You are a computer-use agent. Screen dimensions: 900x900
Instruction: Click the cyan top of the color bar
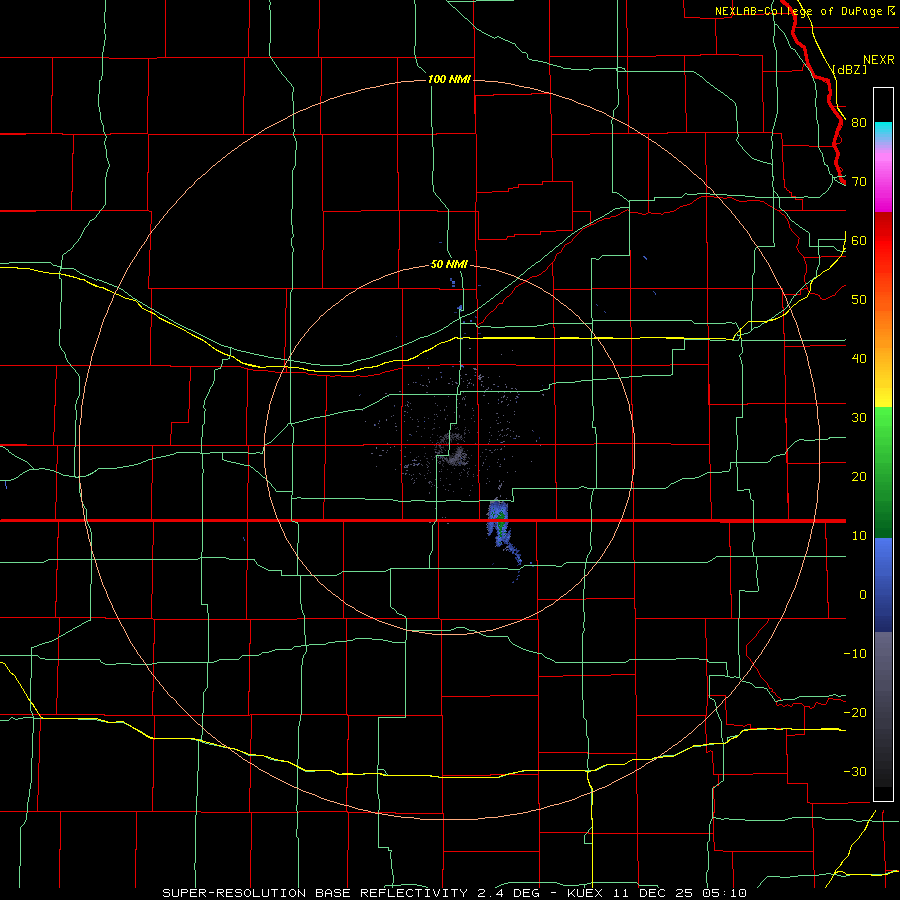tap(883, 131)
